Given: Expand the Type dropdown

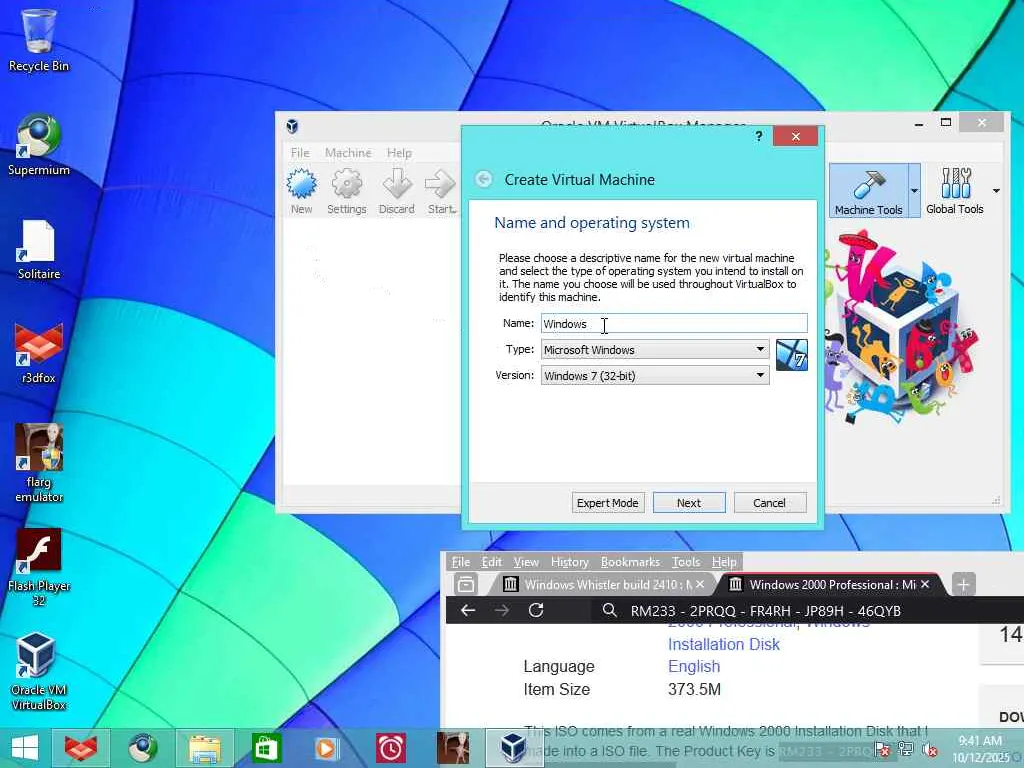Looking at the screenshot, I should click(760, 349).
